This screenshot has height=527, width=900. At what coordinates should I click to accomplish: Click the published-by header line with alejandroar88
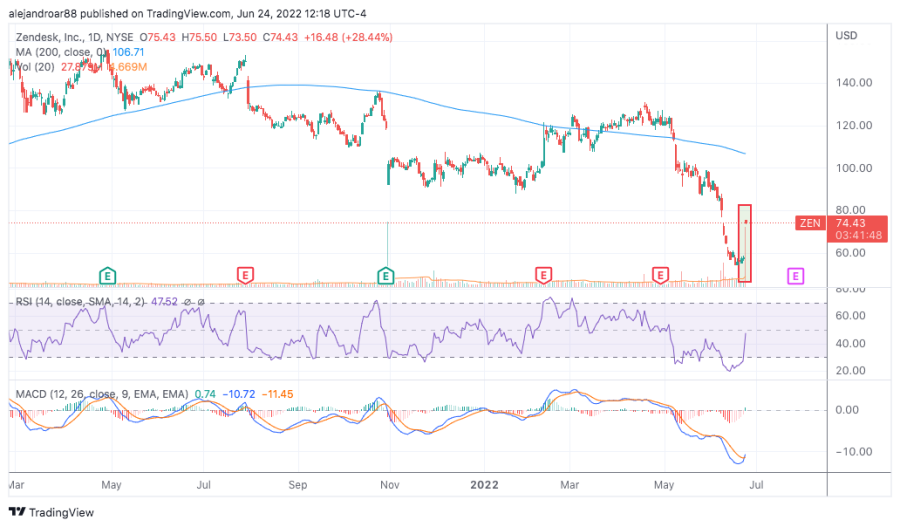tap(187, 13)
